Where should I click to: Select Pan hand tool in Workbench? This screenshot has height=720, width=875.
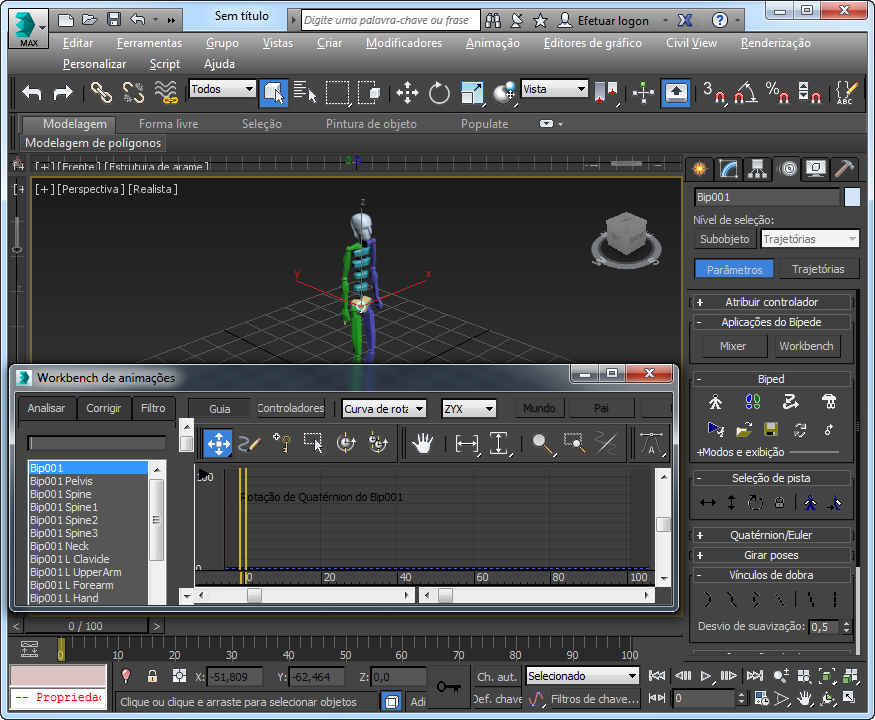click(422, 444)
